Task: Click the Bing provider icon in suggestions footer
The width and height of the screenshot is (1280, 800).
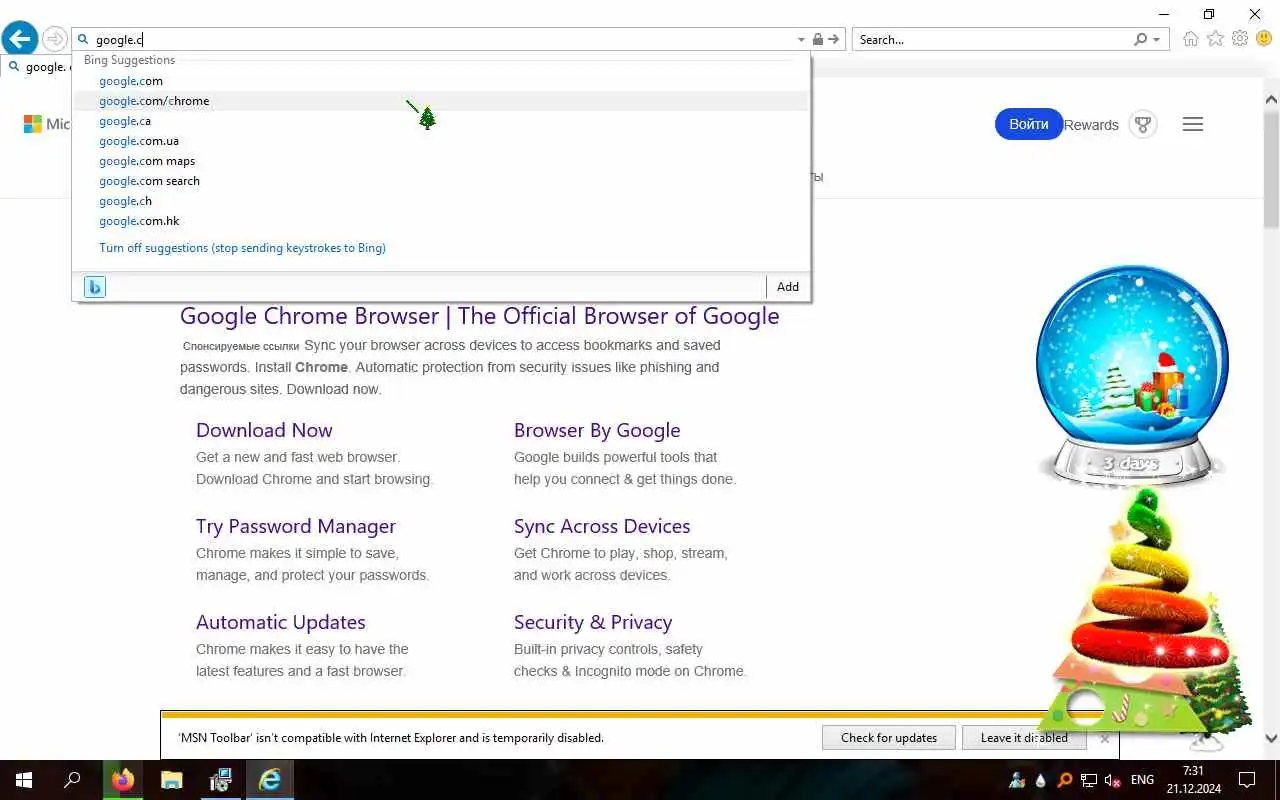Action: click(94, 287)
